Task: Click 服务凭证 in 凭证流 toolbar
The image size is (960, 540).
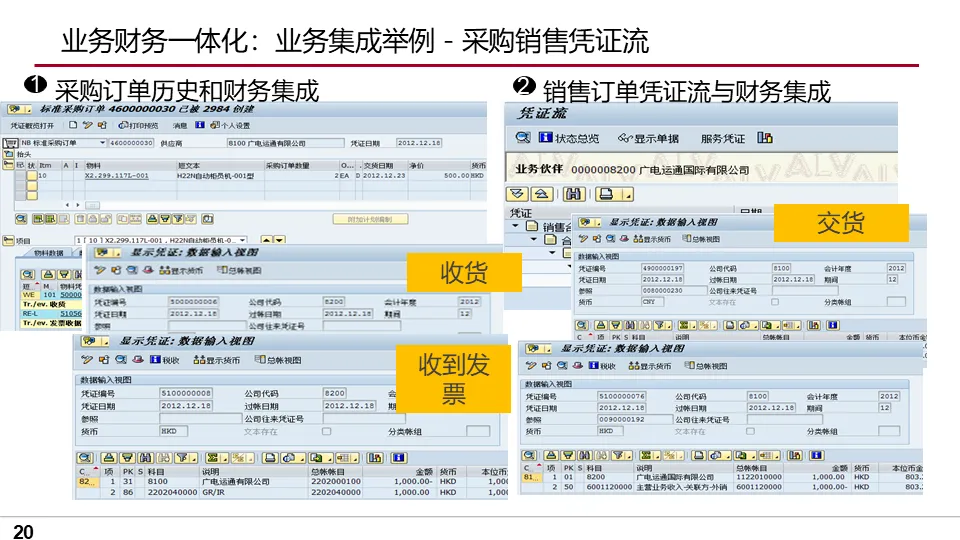Action: (x=723, y=138)
